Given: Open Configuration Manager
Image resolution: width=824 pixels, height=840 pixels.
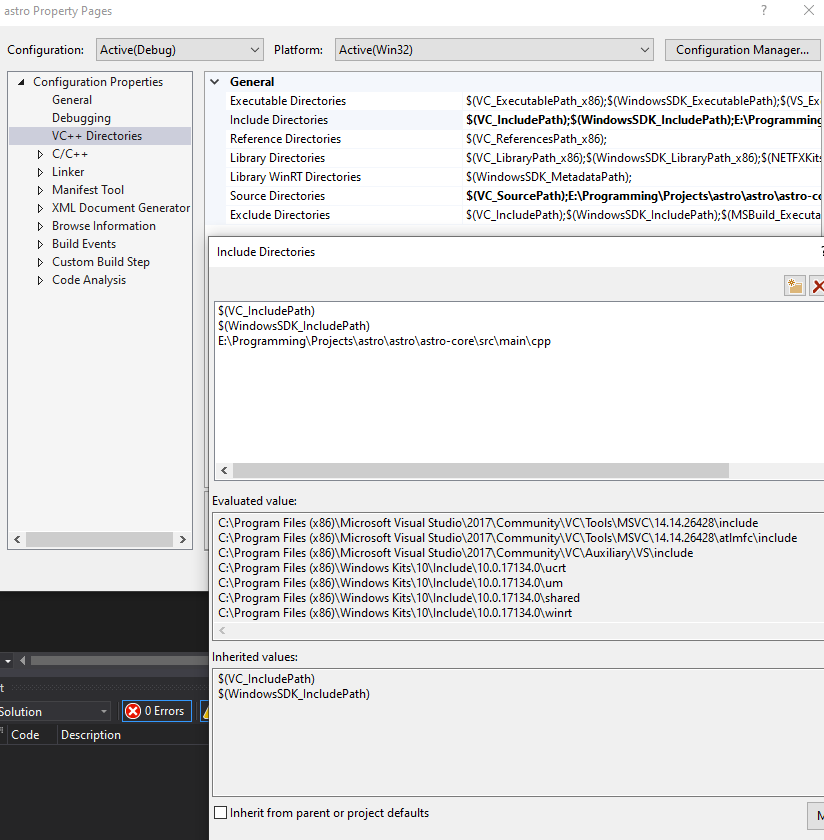Looking at the screenshot, I should coord(742,50).
